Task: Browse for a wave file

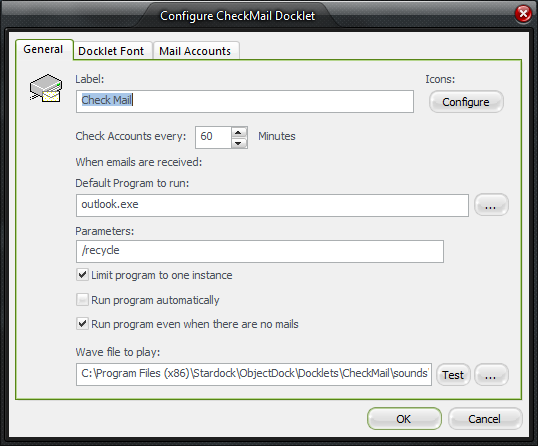Action: point(491,374)
